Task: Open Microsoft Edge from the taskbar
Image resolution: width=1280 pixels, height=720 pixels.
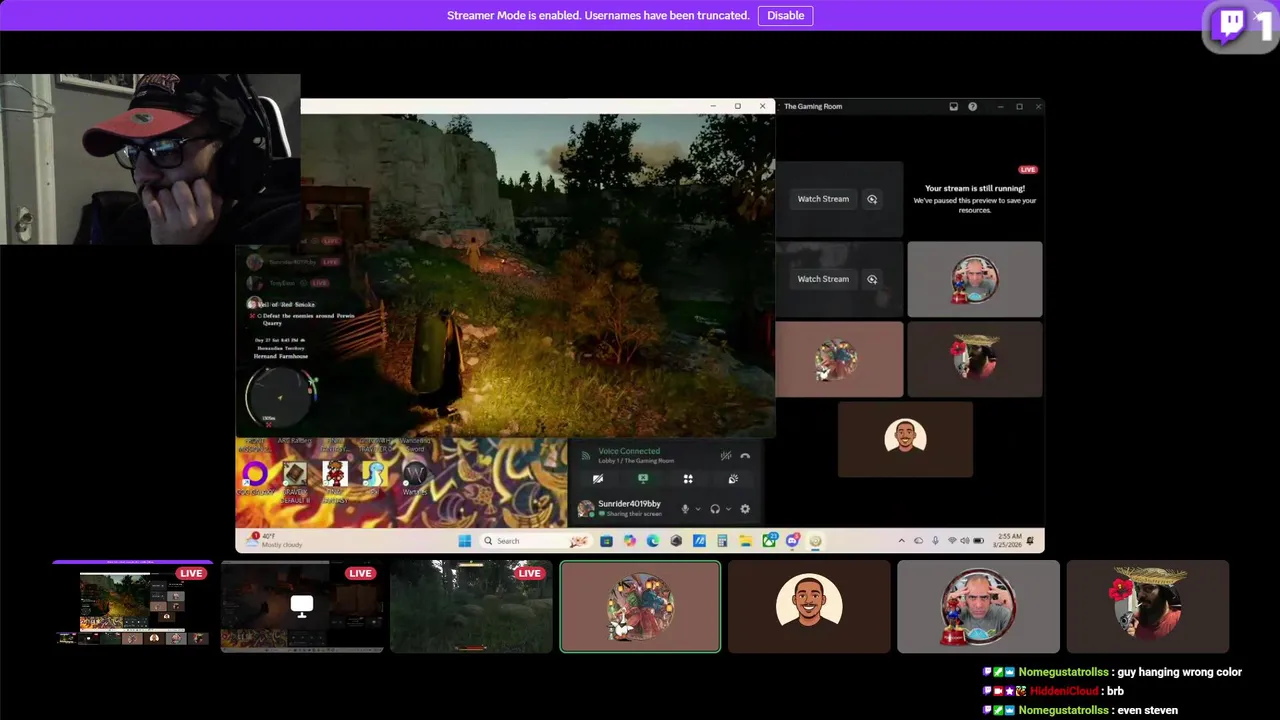Action: pos(653,541)
